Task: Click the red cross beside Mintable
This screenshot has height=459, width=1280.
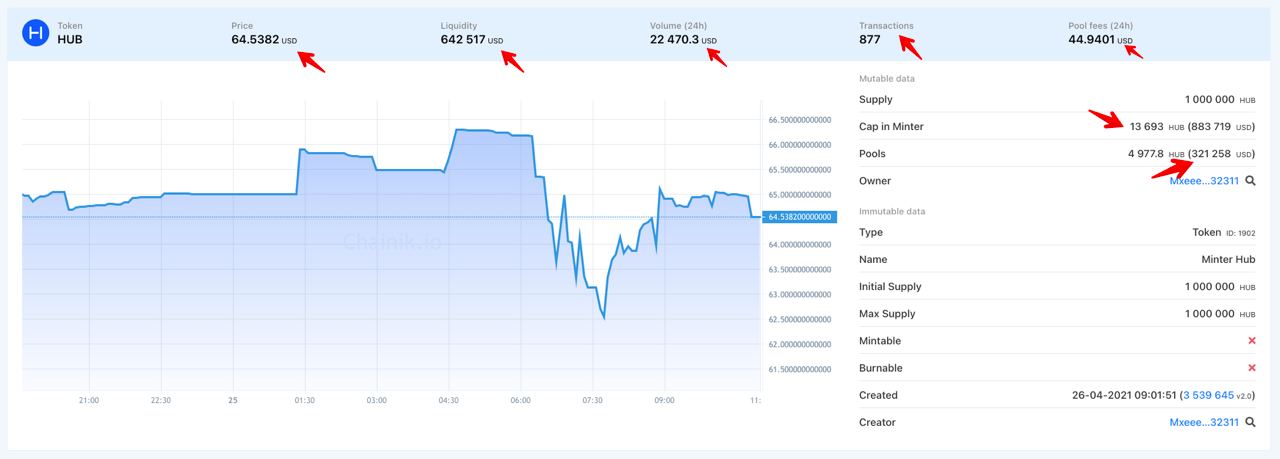Action: point(1251,341)
